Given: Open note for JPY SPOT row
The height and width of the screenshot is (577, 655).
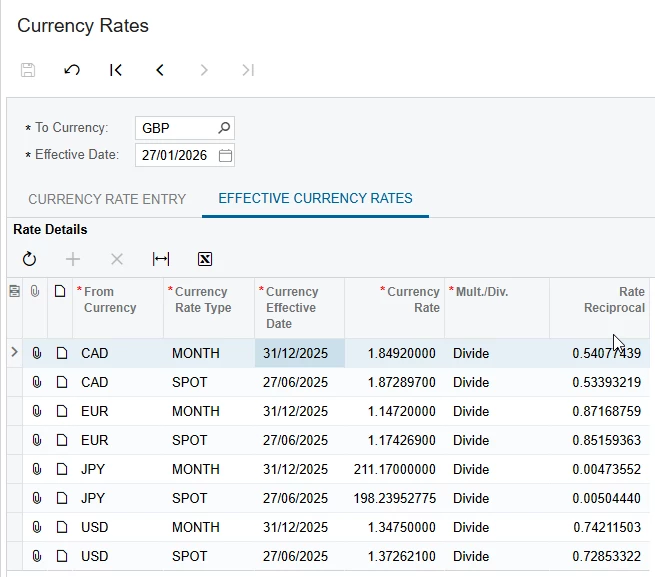Looking at the screenshot, I should (x=62, y=498).
